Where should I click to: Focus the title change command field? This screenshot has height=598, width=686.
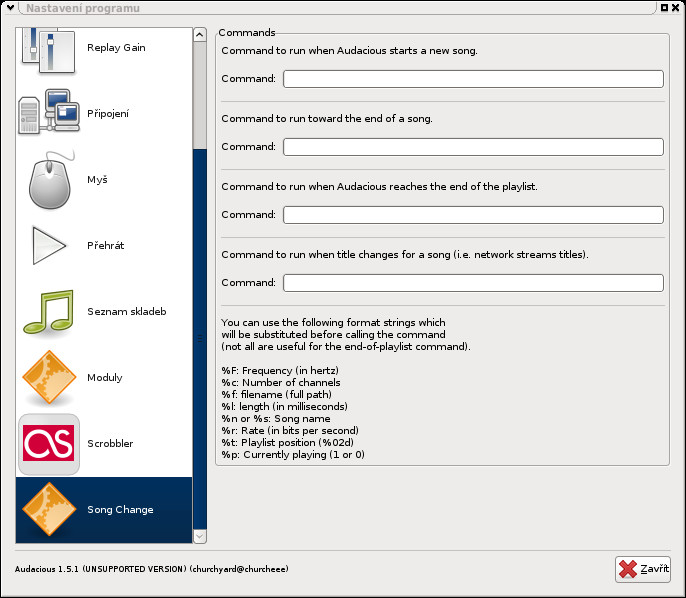(473, 283)
